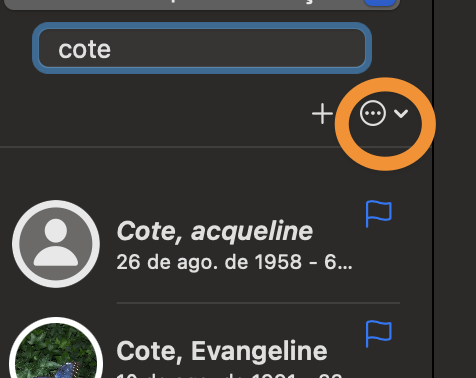476x378 pixels.
Task: Click the date line 26 de ago. de 1958
Action: click(x=209, y=262)
